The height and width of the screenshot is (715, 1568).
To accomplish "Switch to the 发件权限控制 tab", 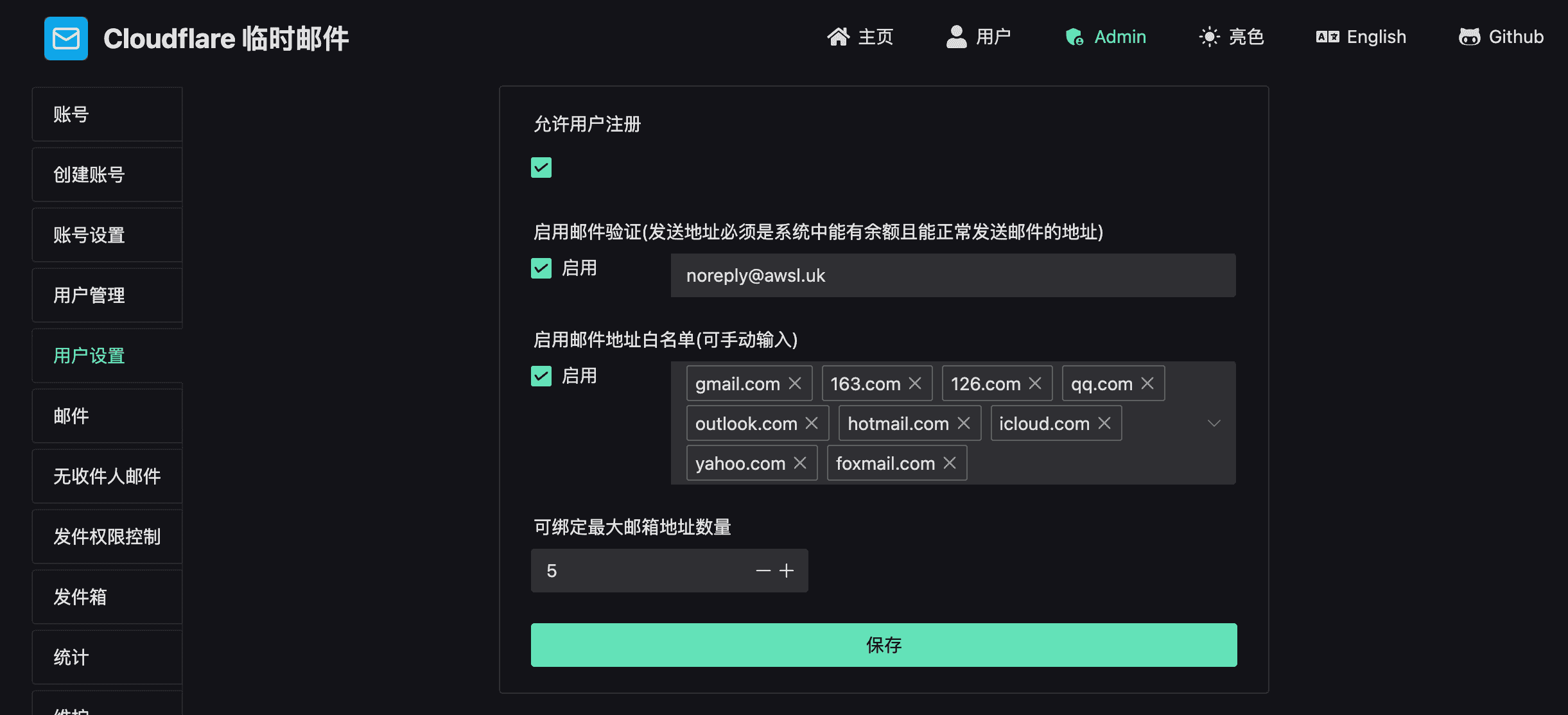I will click(107, 537).
